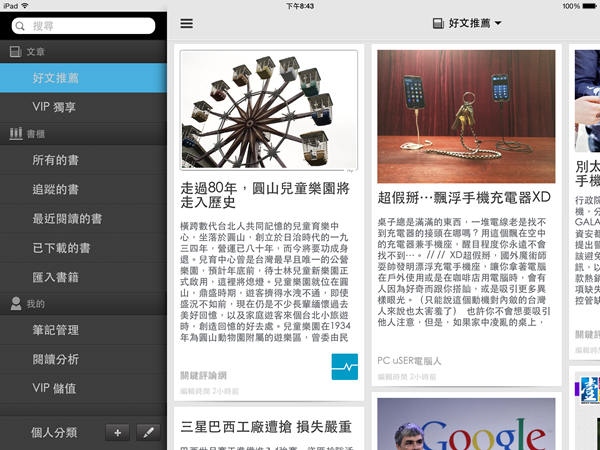600x450 pixels.
Task: Click the book icon beside 好文推薦 title
Action: [x=438, y=23]
